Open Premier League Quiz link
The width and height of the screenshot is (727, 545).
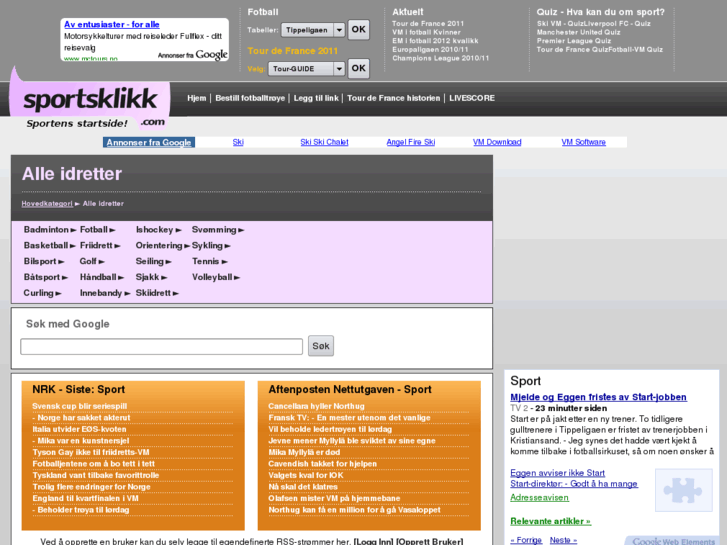[574, 41]
